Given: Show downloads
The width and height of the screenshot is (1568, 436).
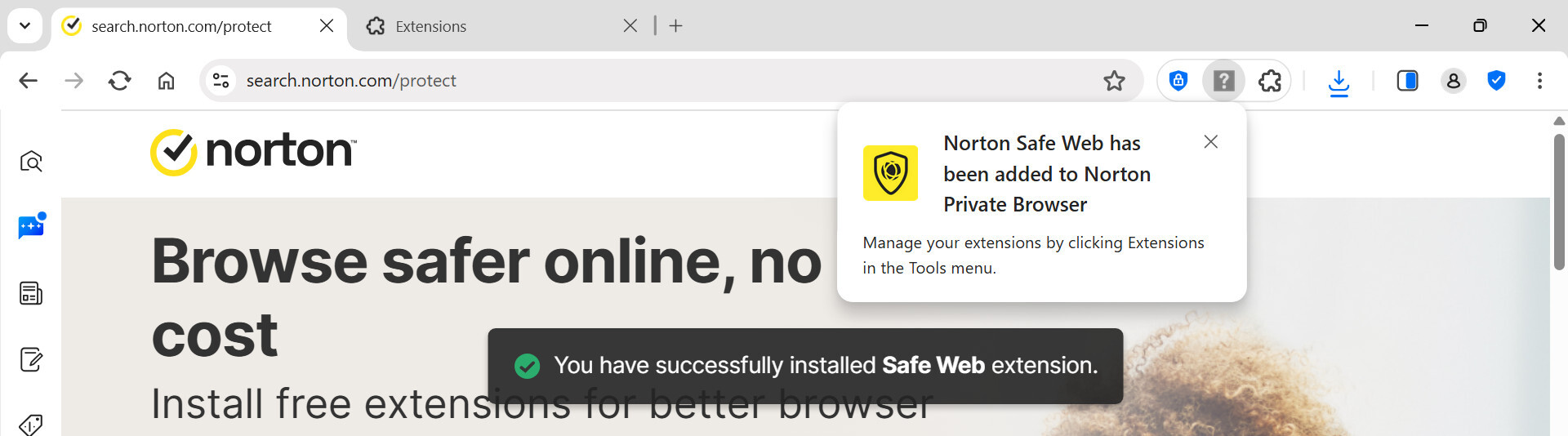Looking at the screenshot, I should click(1339, 82).
